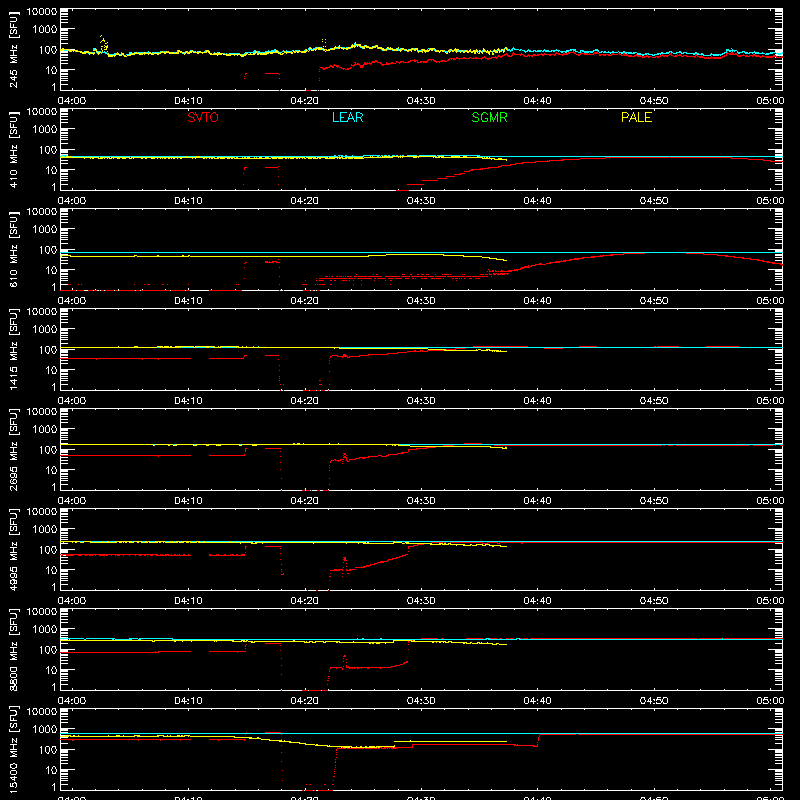Click the 10 tick label of 1415 MHz plot
Image resolution: width=800 pixels, height=800 pixels.
(x=51, y=370)
